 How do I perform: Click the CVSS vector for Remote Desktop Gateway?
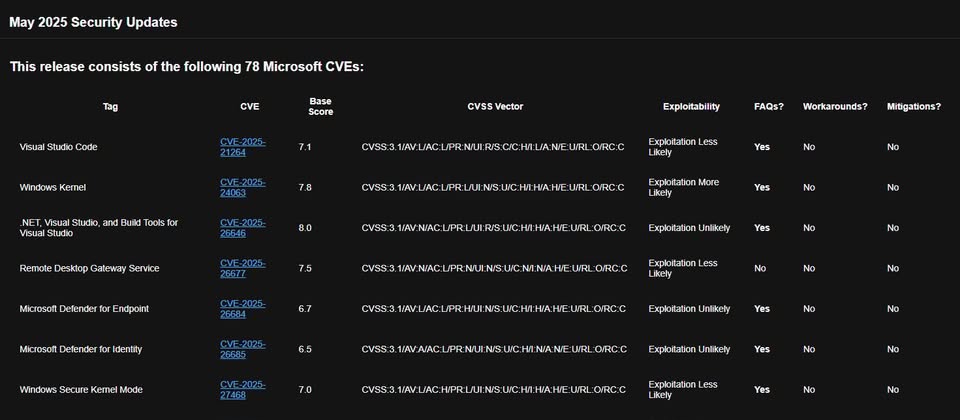[x=494, y=268]
